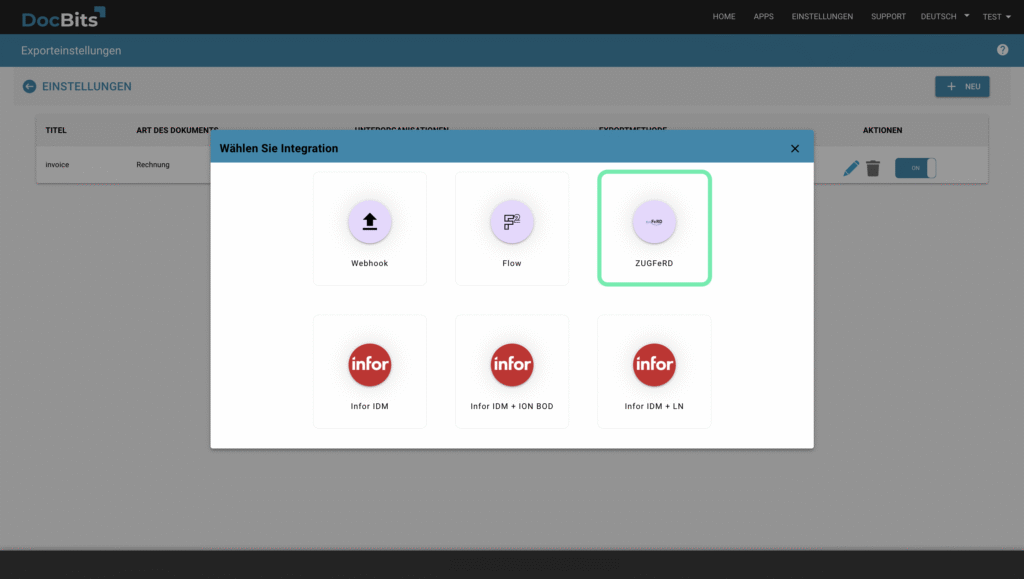Select the Infor IDM logo
Screen dimensions: 1024x579
[x=370, y=364]
